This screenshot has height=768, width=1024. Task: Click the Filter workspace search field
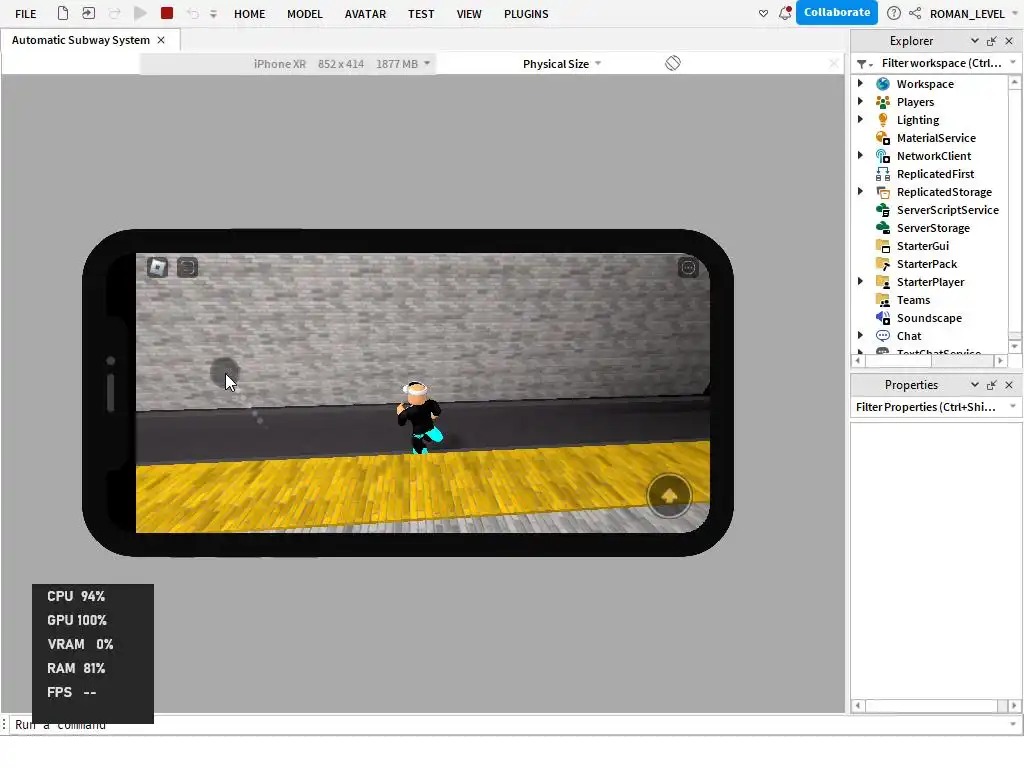(941, 63)
